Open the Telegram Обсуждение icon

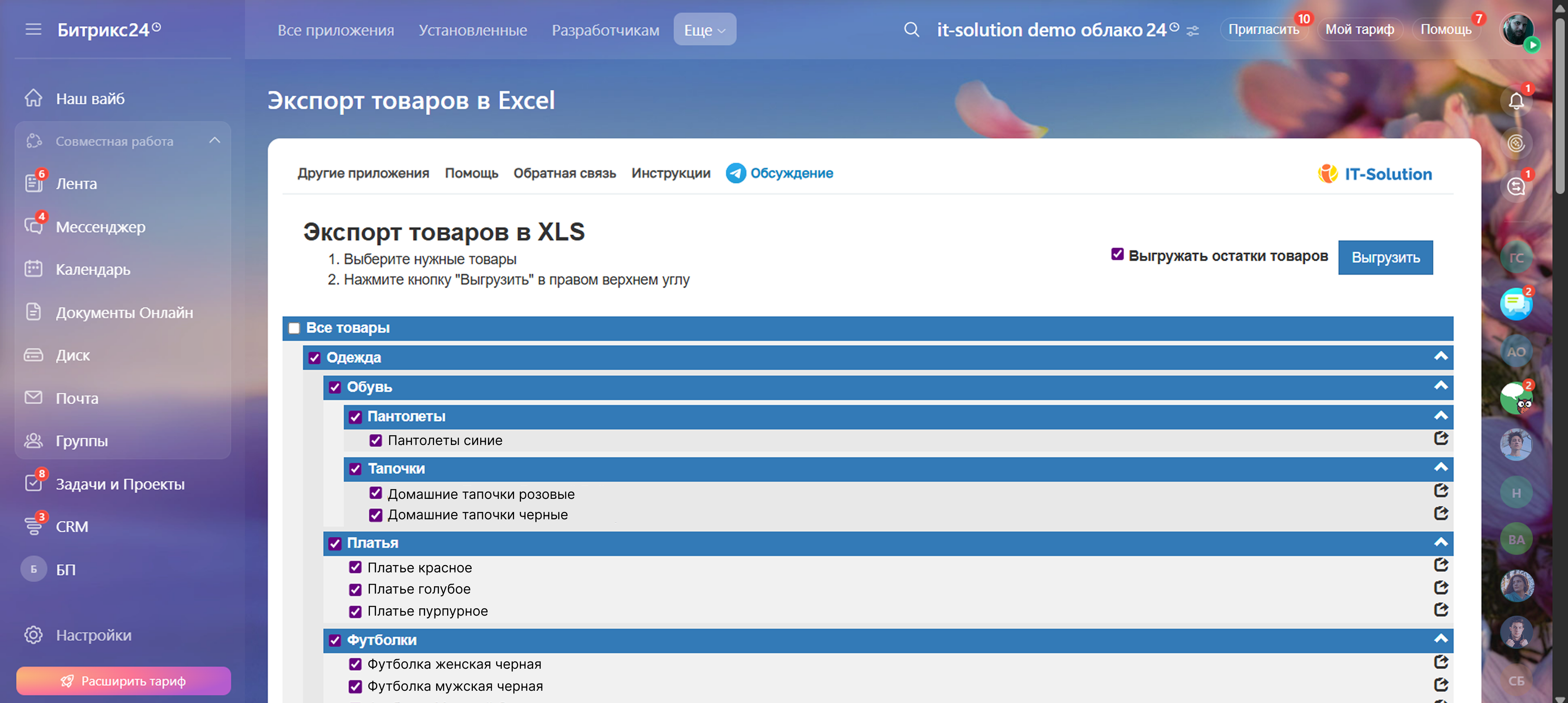[x=735, y=173]
